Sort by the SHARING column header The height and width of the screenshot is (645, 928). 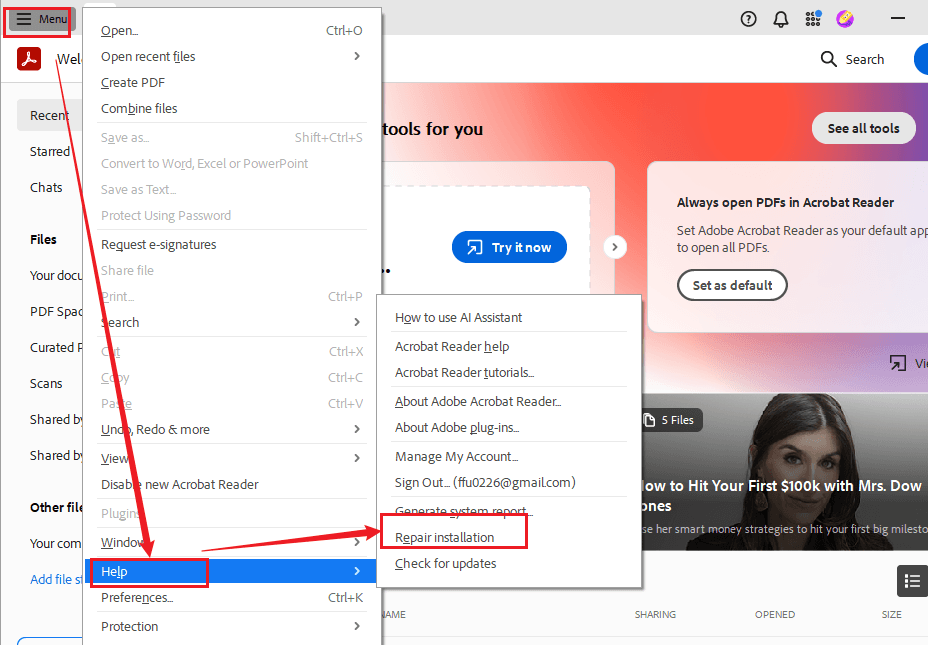[655, 614]
